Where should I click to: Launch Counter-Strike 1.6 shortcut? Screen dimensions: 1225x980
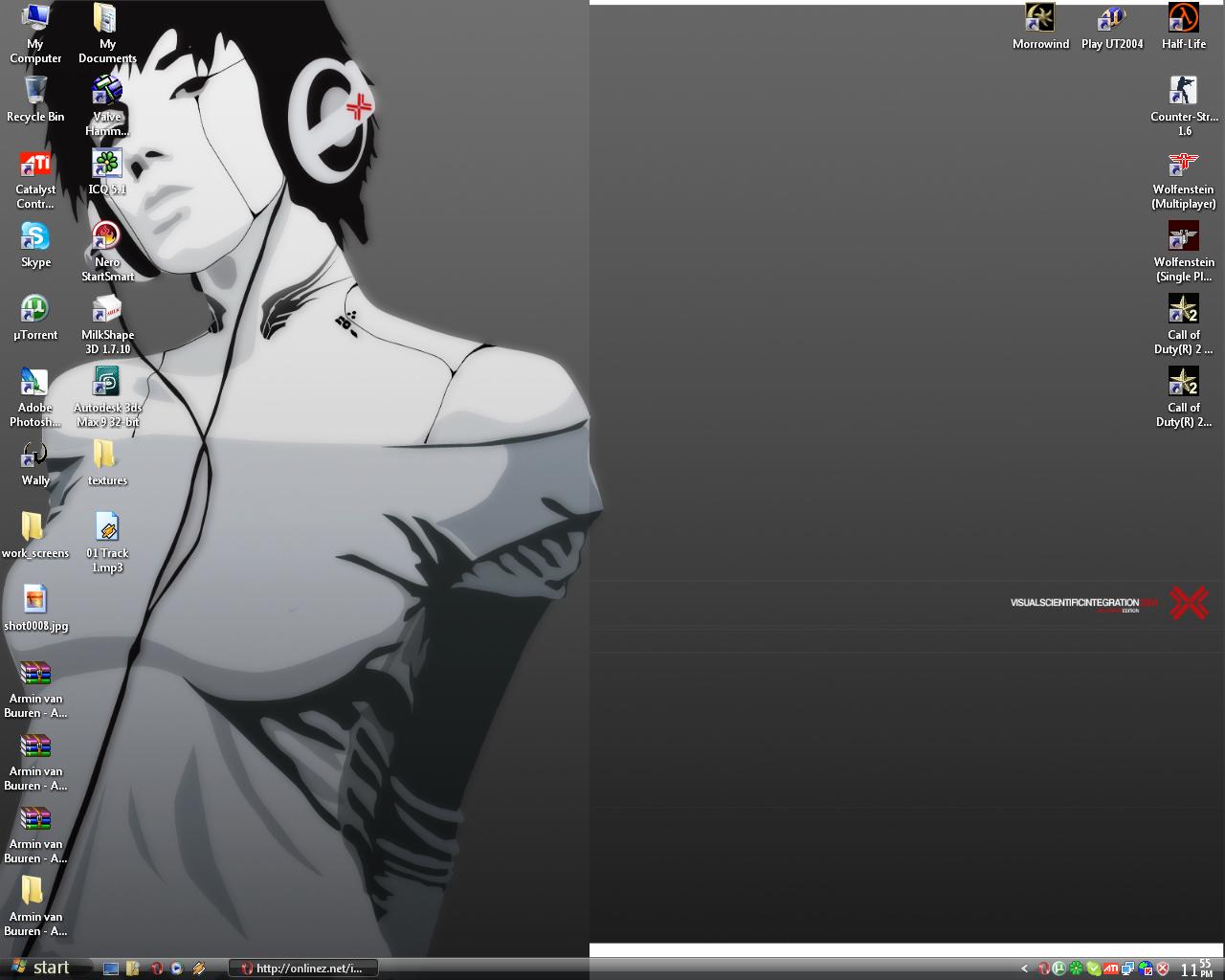1184,106
